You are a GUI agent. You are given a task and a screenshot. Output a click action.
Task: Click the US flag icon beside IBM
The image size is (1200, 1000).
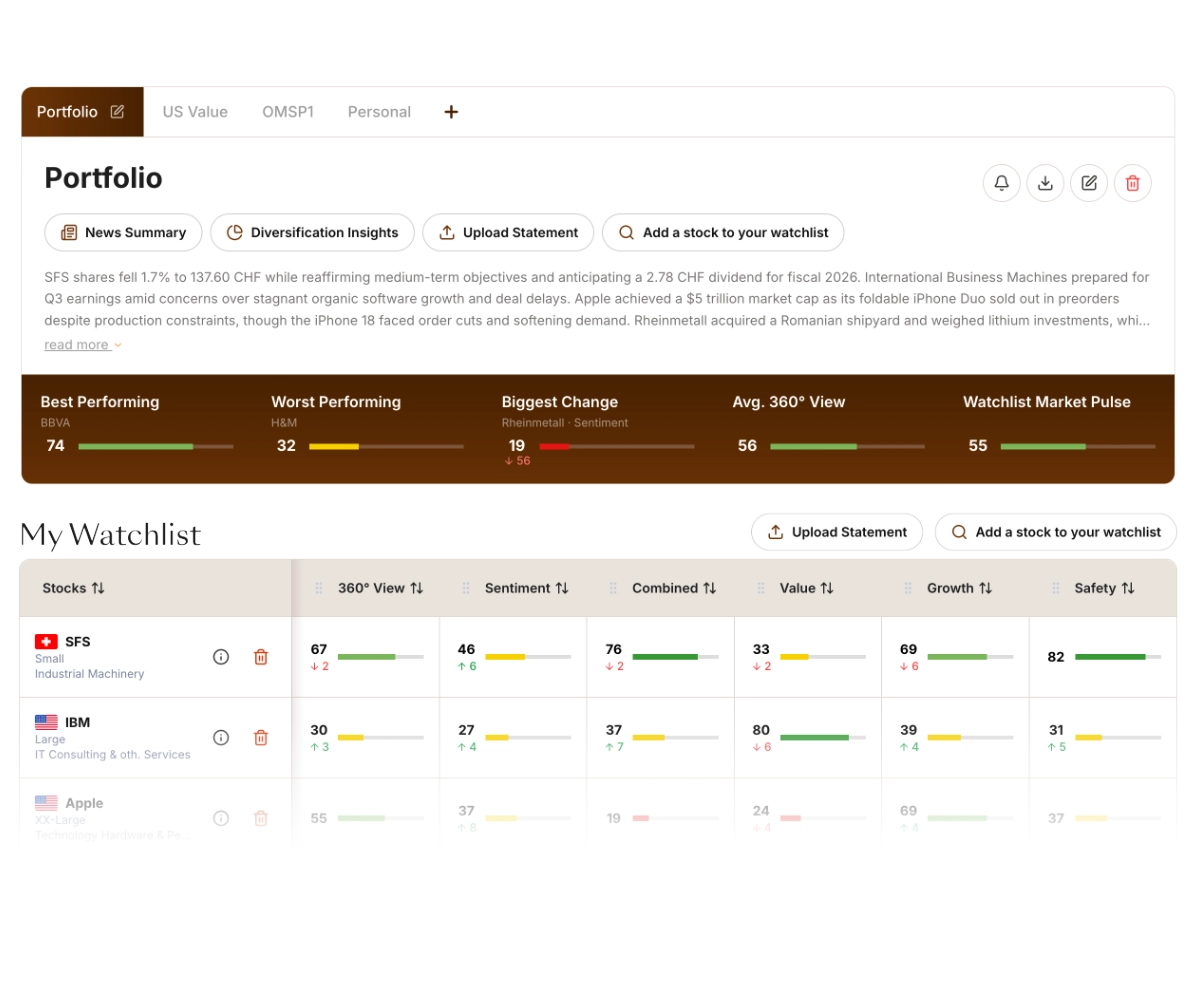click(46, 722)
